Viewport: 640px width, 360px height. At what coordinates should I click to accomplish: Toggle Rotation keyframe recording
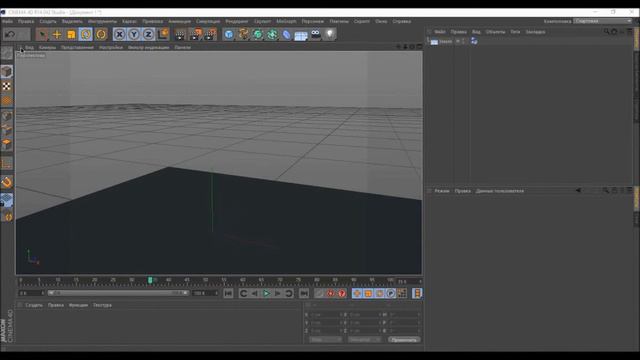(x=379, y=293)
